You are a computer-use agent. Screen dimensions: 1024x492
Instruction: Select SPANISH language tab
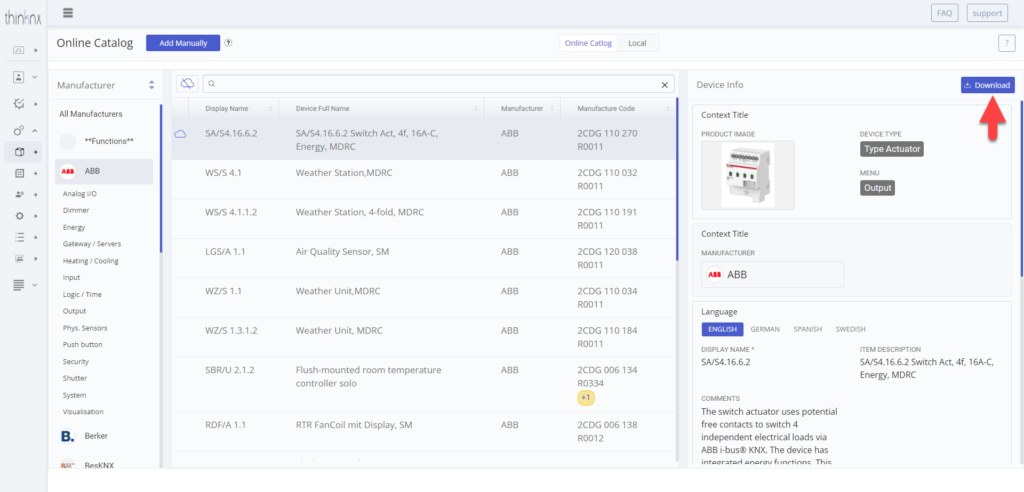[808, 329]
